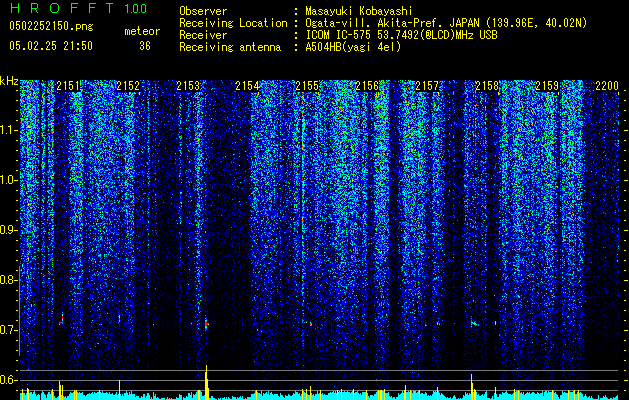Click the tallest yellow peak after 2153
Viewport: 629px width, 400px height.
tap(206, 382)
